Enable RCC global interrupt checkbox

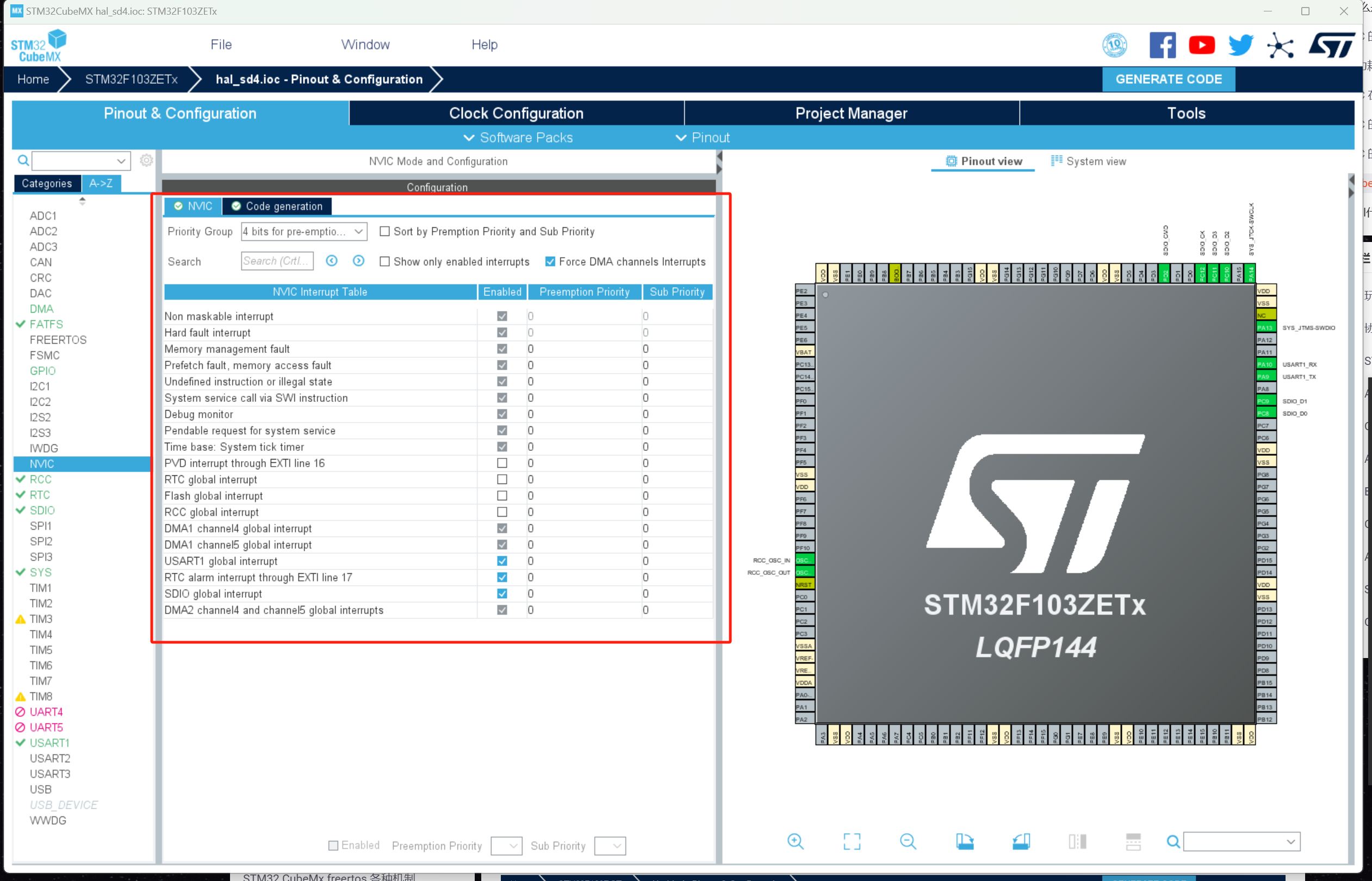pyautogui.click(x=502, y=512)
